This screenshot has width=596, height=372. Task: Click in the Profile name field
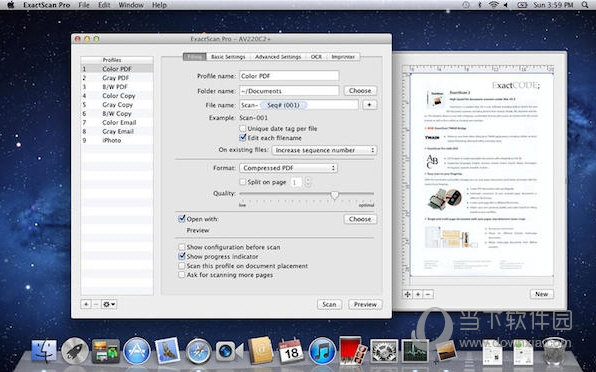[289, 76]
